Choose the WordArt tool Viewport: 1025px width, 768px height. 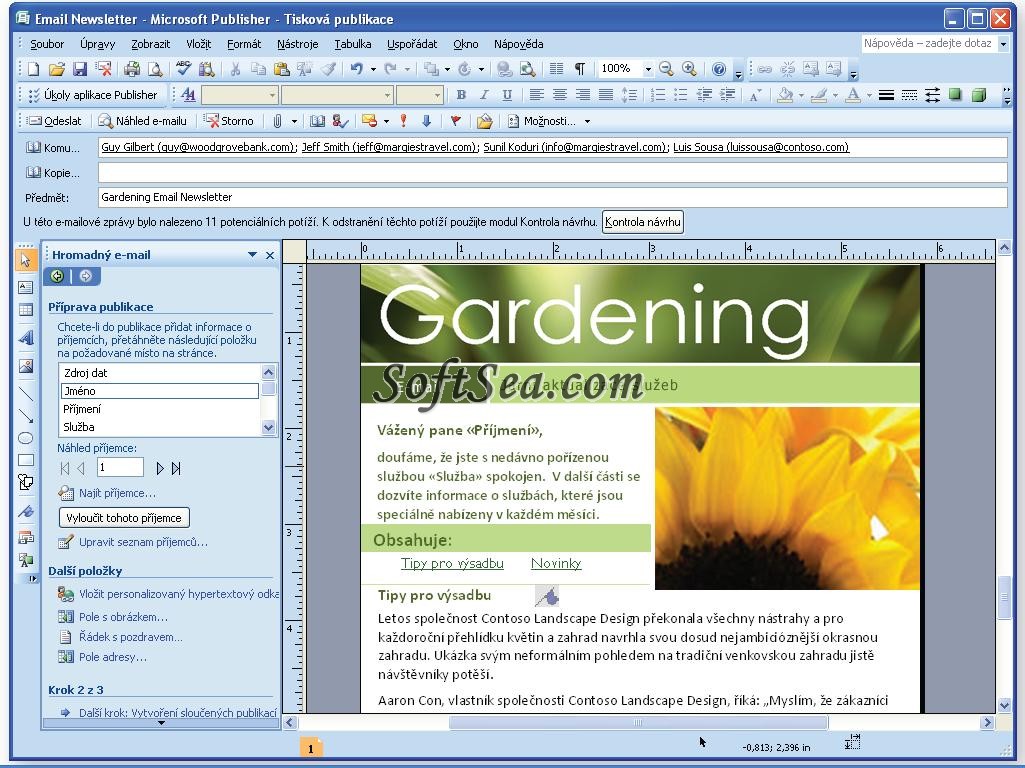26,338
